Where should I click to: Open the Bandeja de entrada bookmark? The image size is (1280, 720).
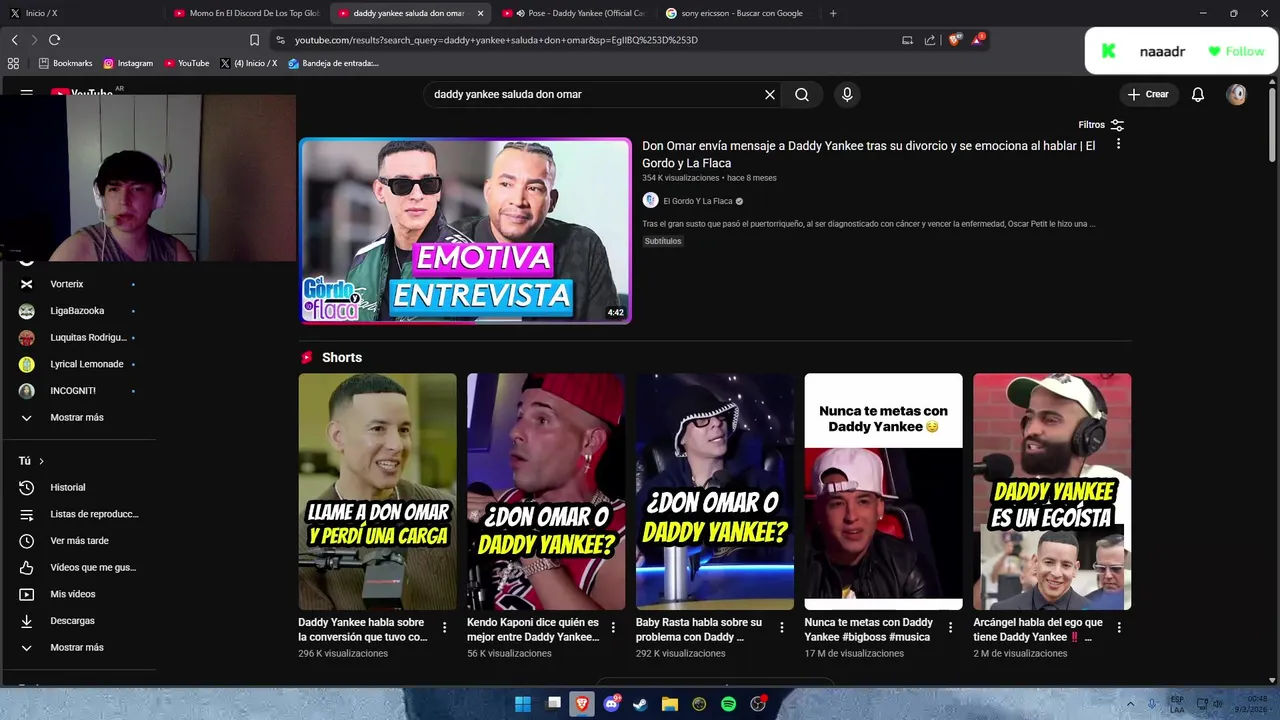pos(333,63)
